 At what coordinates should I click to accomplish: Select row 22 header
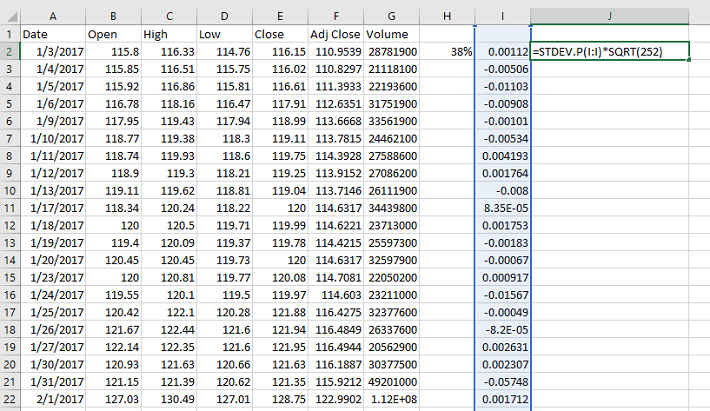coord(9,400)
